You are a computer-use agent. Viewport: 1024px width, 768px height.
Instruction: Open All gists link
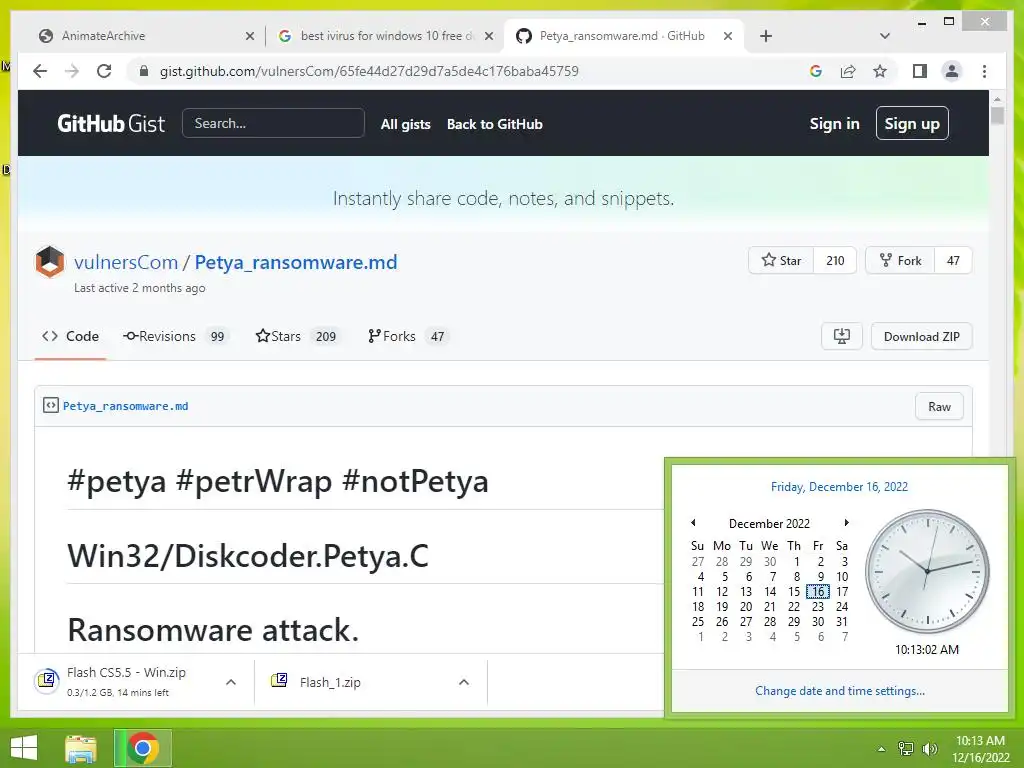tap(406, 124)
